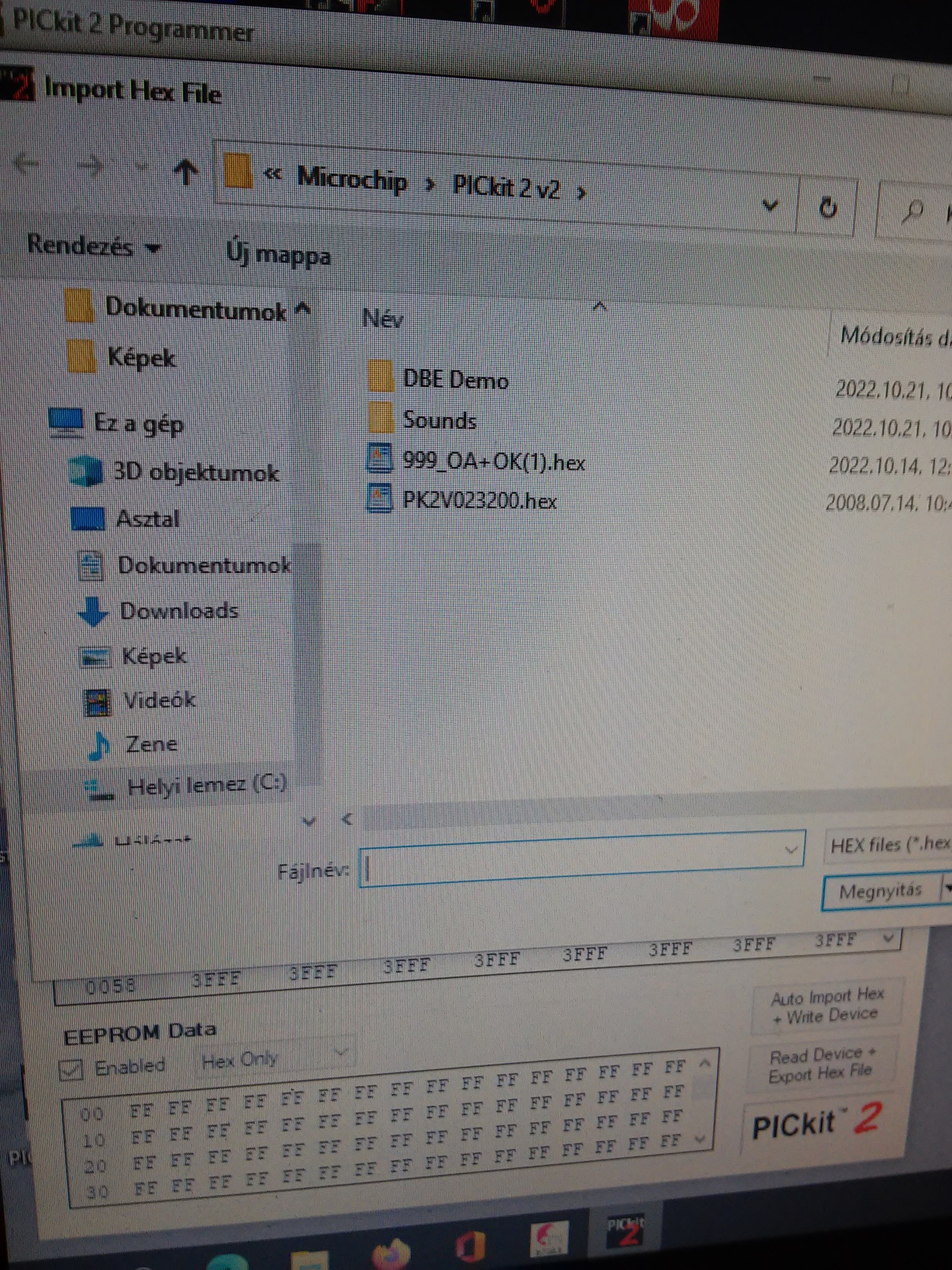This screenshot has width=952, height=1270.
Task: Select the top Képek quick access folder
Action: click(141, 357)
